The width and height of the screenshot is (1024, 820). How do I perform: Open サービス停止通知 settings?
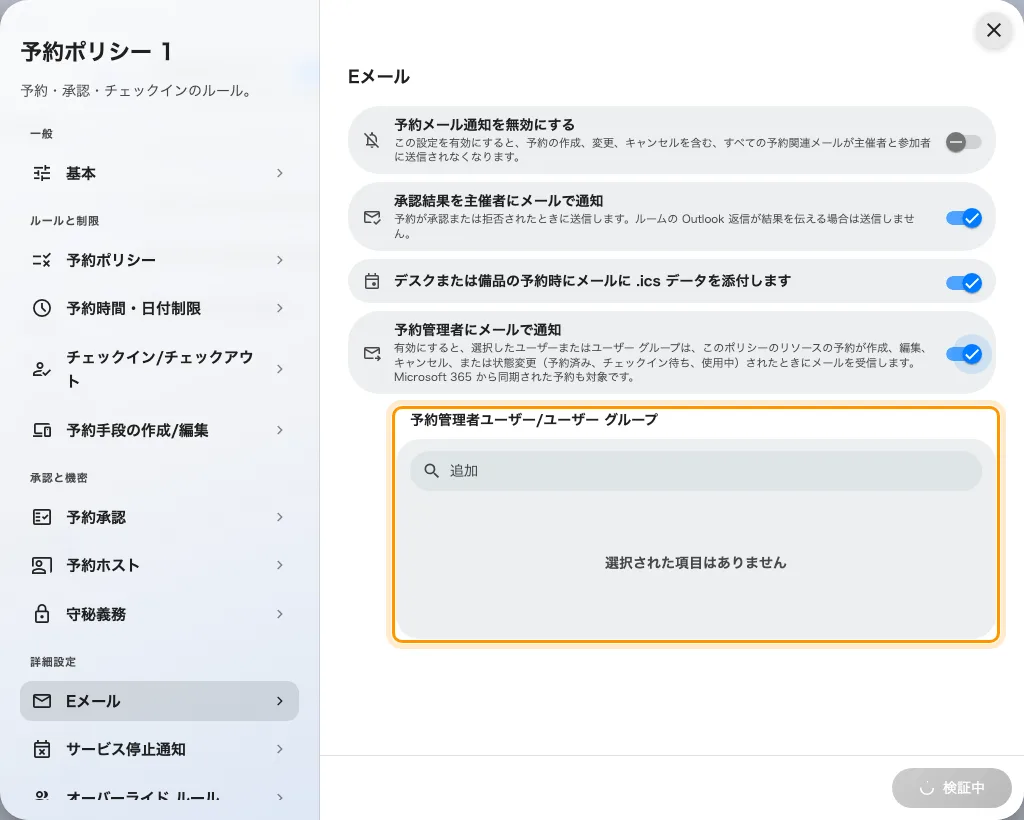(x=159, y=749)
